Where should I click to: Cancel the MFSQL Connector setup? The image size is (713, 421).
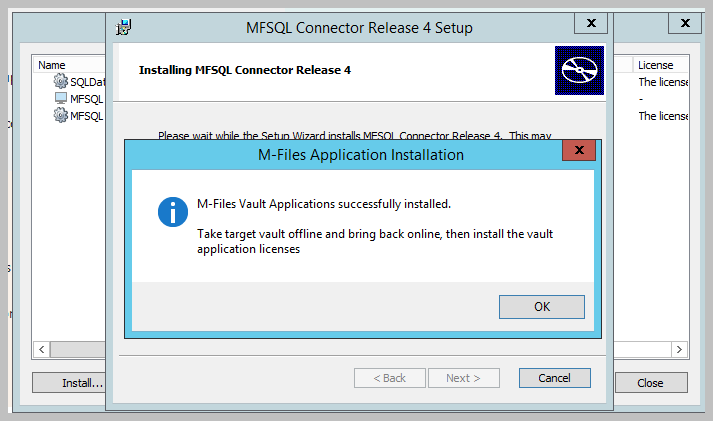click(555, 378)
